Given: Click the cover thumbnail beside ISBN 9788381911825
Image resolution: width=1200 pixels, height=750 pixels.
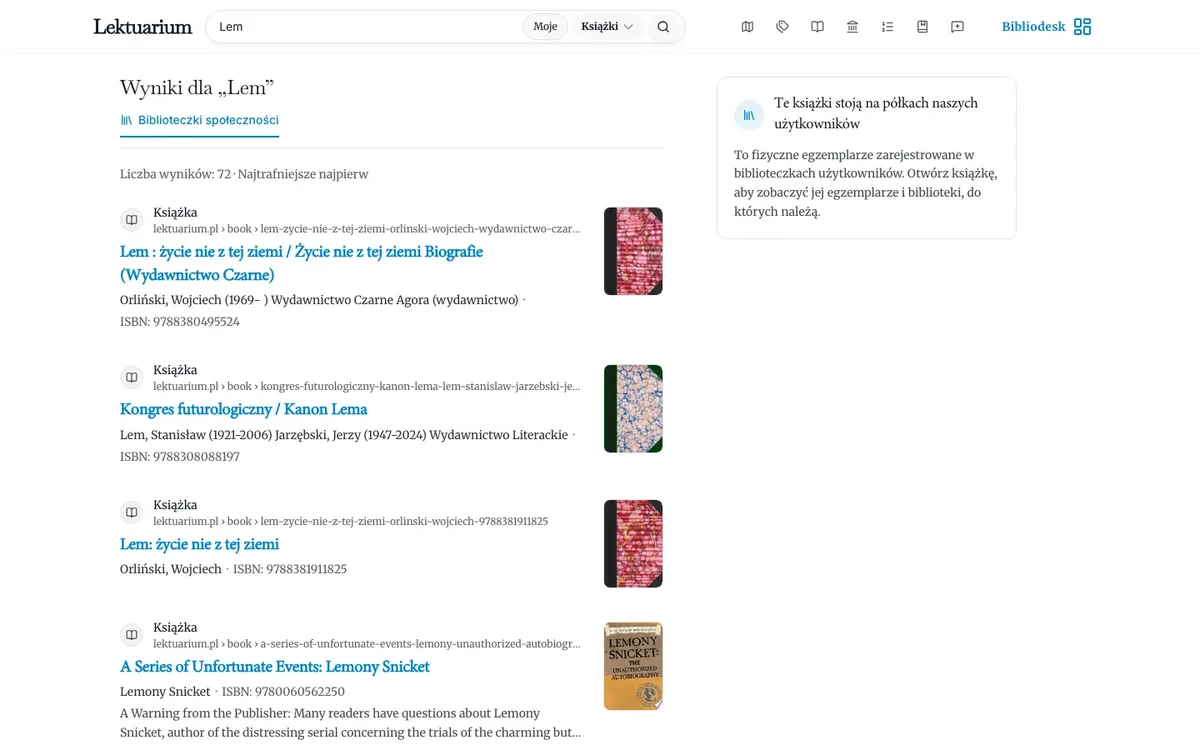Looking at the screenshot, I should point(633,544).
